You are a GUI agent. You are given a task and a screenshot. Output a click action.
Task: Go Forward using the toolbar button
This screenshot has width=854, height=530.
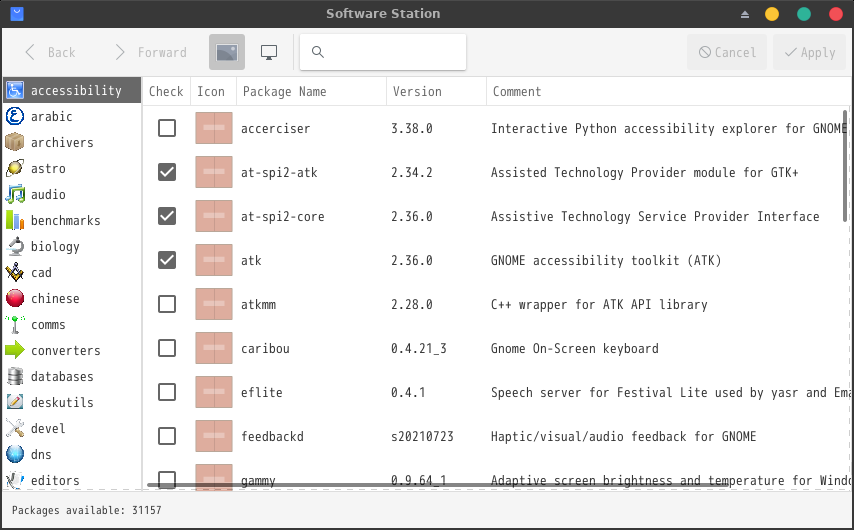[151, 52]
